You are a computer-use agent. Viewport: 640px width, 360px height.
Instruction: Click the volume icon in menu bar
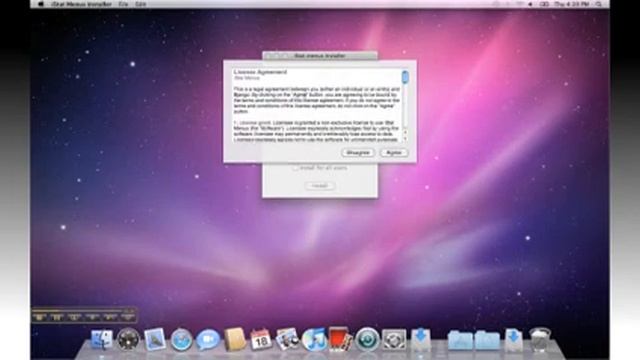click(x=530, y=4)
